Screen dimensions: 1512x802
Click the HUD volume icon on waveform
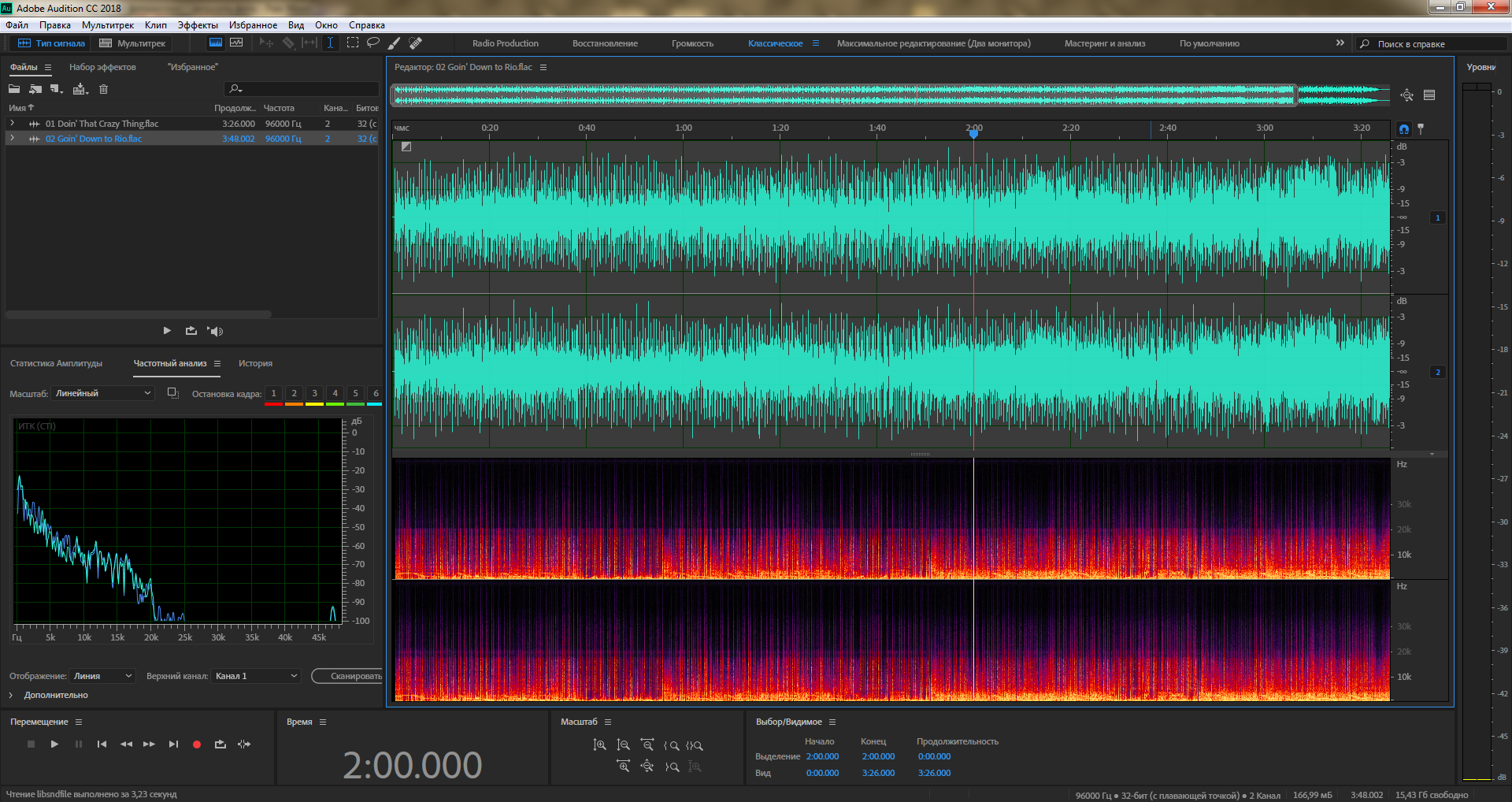pos(406,147)
